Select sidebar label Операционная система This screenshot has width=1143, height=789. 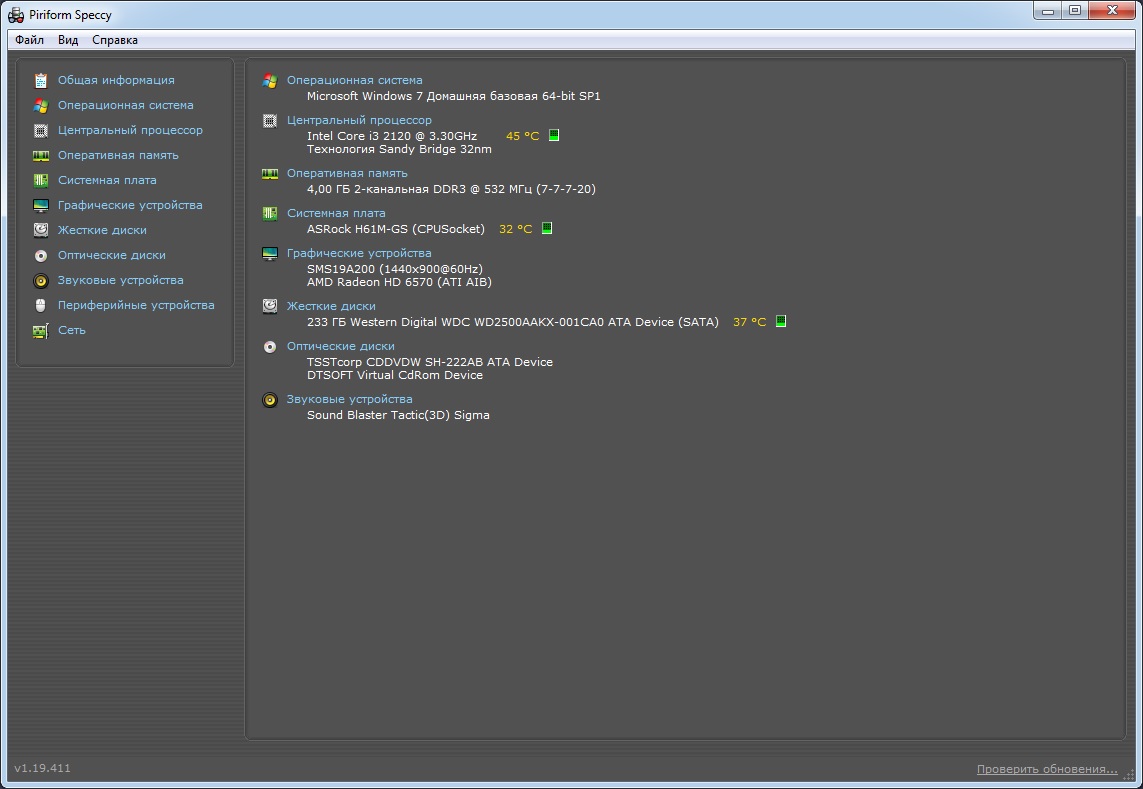[125, 105]
